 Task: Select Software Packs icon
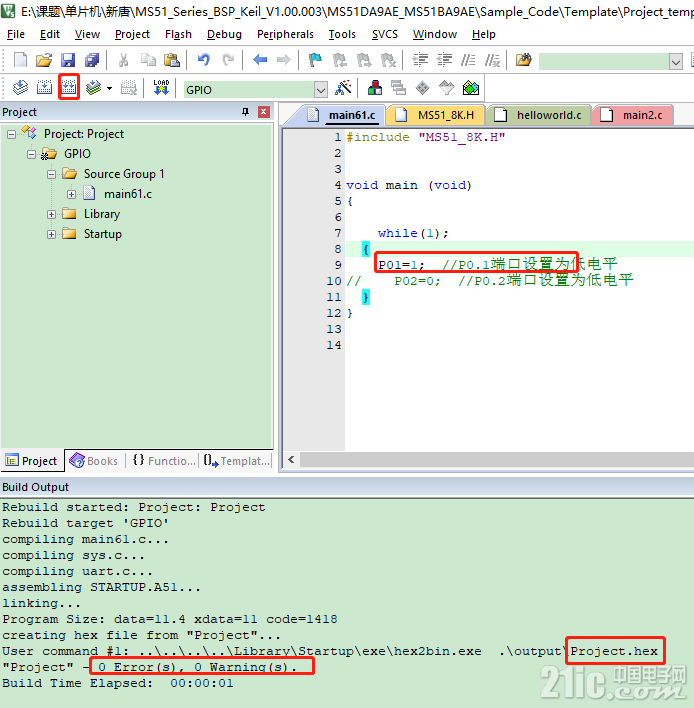(x=447, y=88)
